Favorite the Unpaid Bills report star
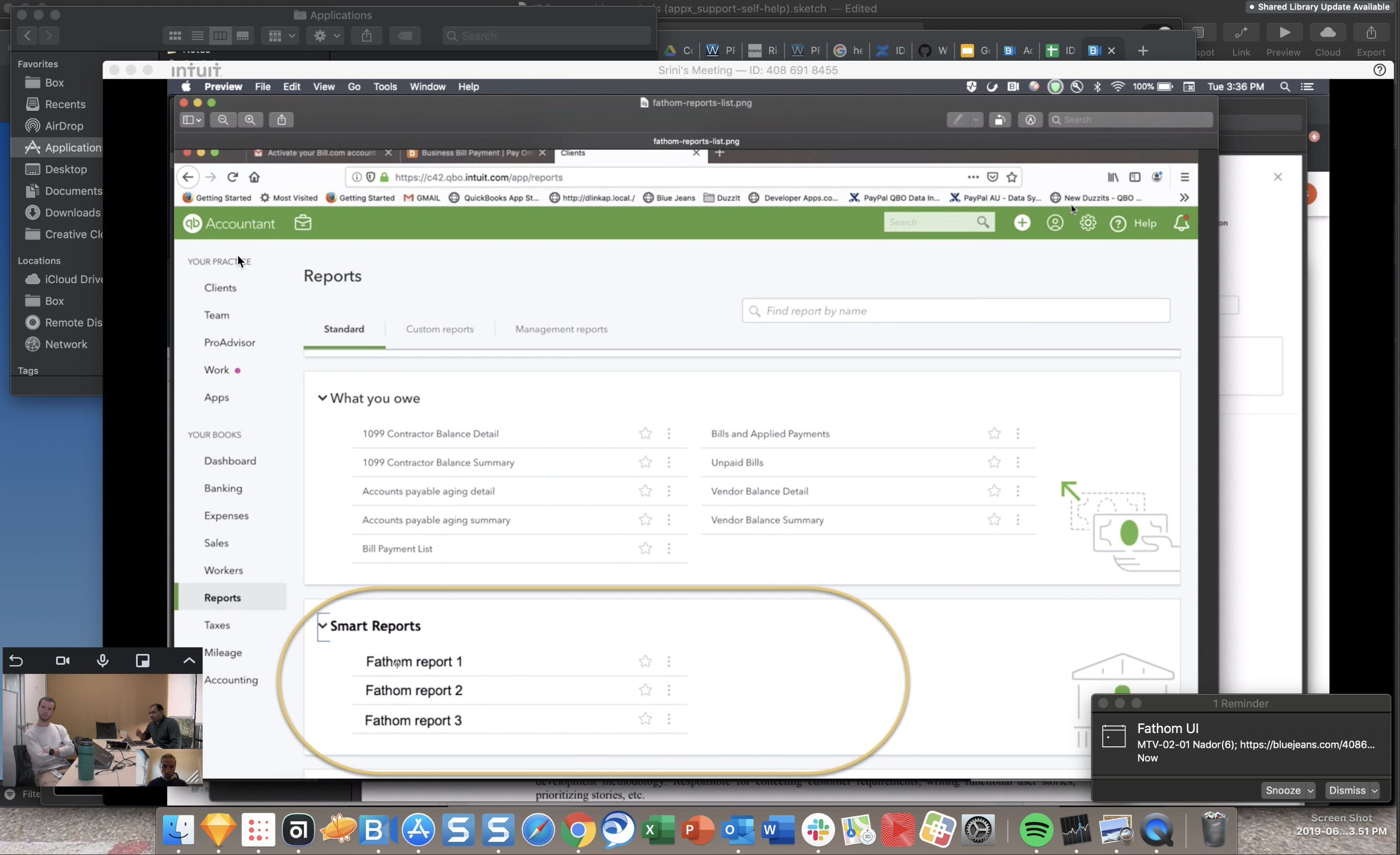The image size is (1400, 855). tap(994, 462)
